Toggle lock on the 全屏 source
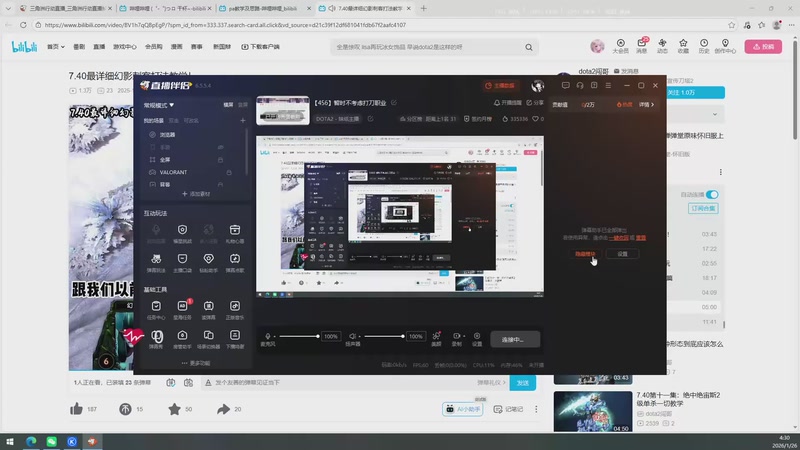Screen dimensions: 800x450 pyautogui.click(x=220, y=160)
